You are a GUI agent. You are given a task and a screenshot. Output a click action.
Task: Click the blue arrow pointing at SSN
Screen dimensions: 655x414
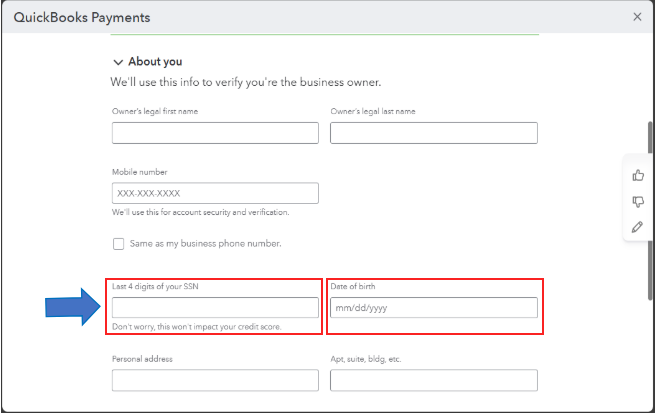[73, 311]
